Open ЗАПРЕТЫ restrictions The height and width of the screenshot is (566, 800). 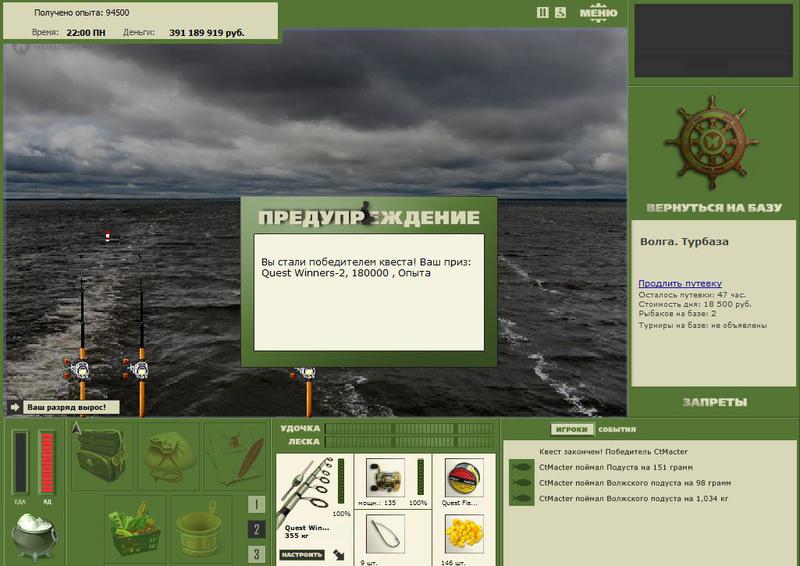click(x=715, y=402)
